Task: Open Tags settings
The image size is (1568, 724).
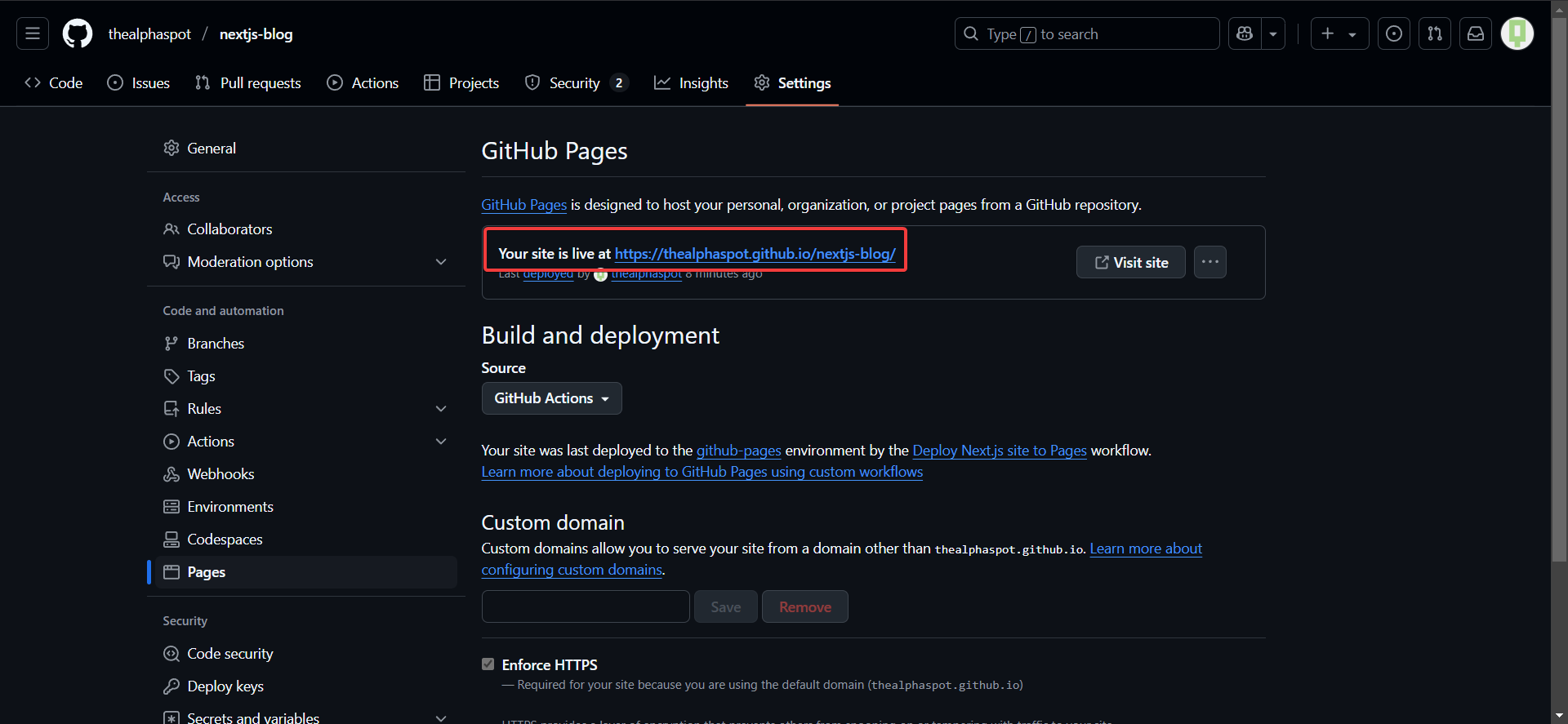Action: point(306,376)
